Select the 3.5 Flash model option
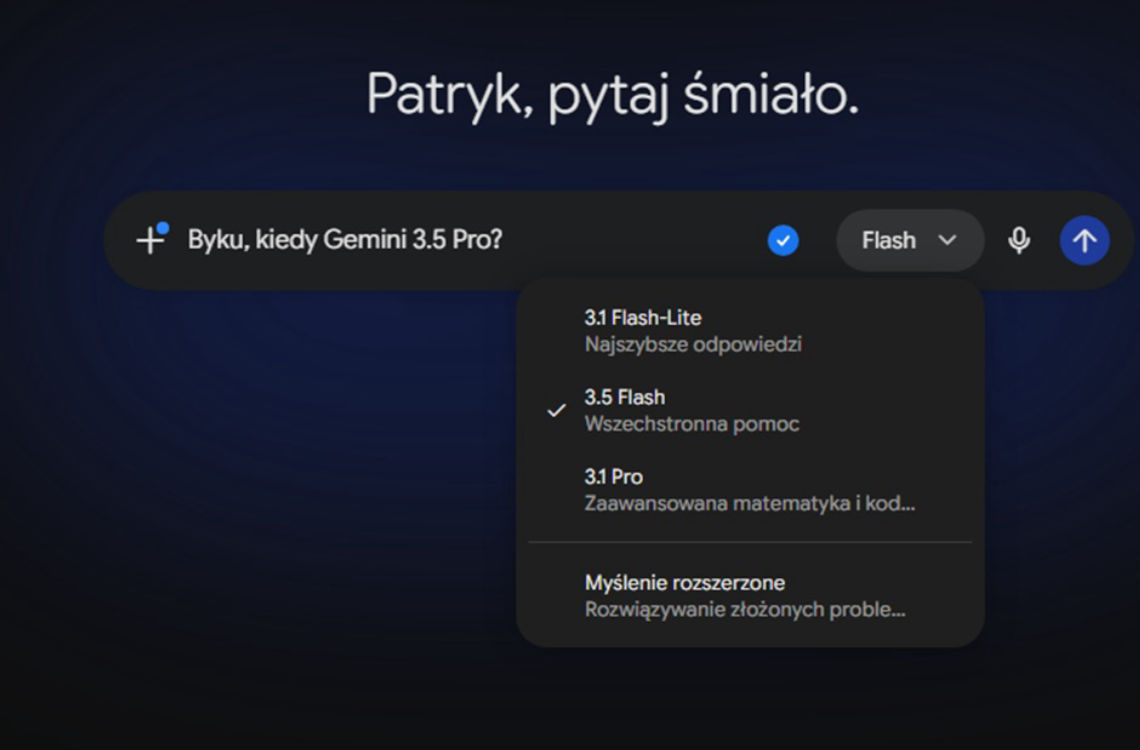The image size is (1140, 750). tap(750, 411)
